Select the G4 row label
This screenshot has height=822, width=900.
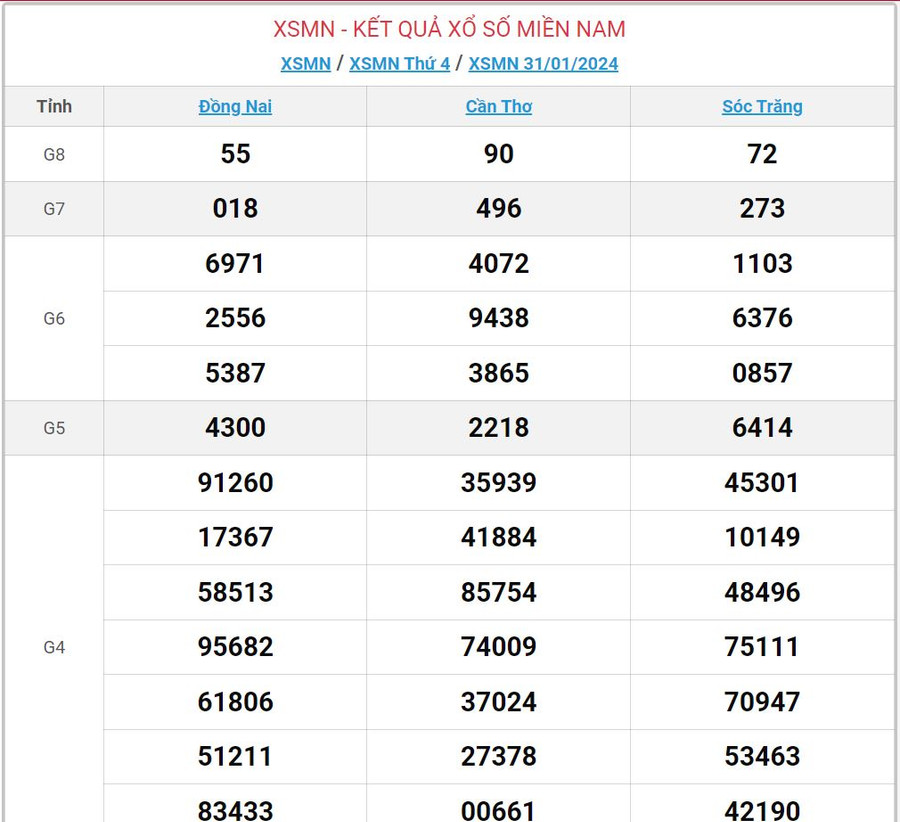[x=54, y=647]
